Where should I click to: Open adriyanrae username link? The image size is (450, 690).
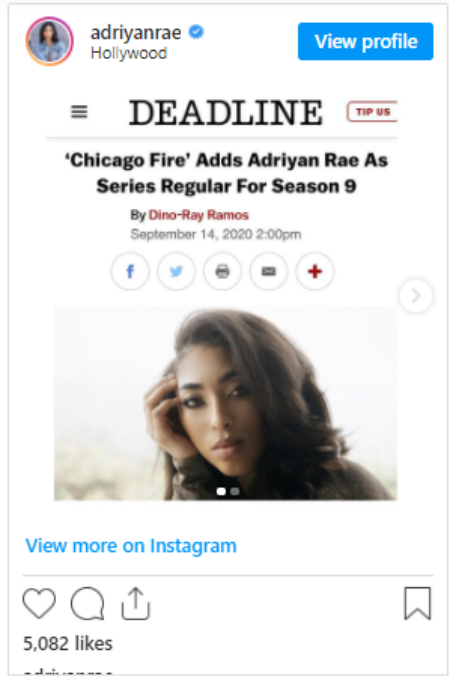pos(135,33)
